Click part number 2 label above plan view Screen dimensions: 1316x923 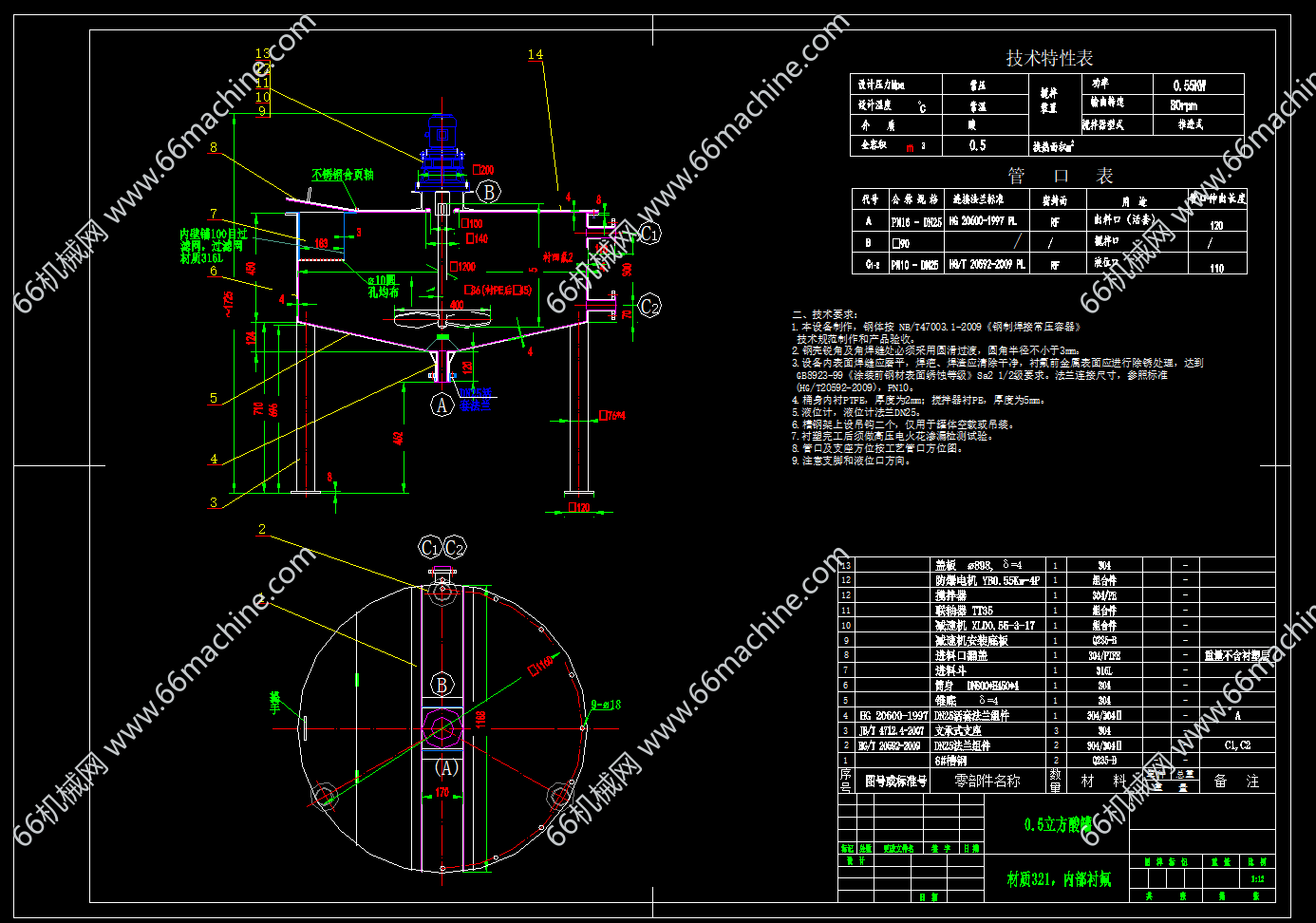(x=262, y=529)
